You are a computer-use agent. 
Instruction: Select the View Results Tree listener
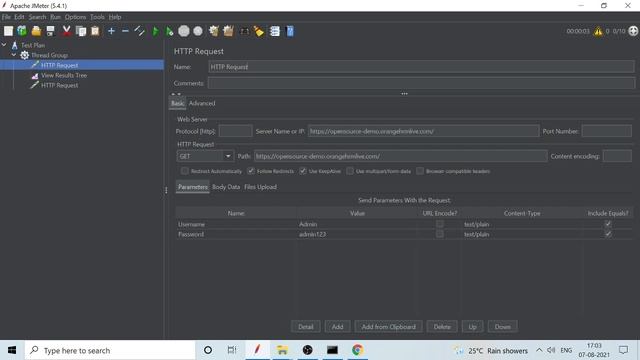tap(64, 75)
